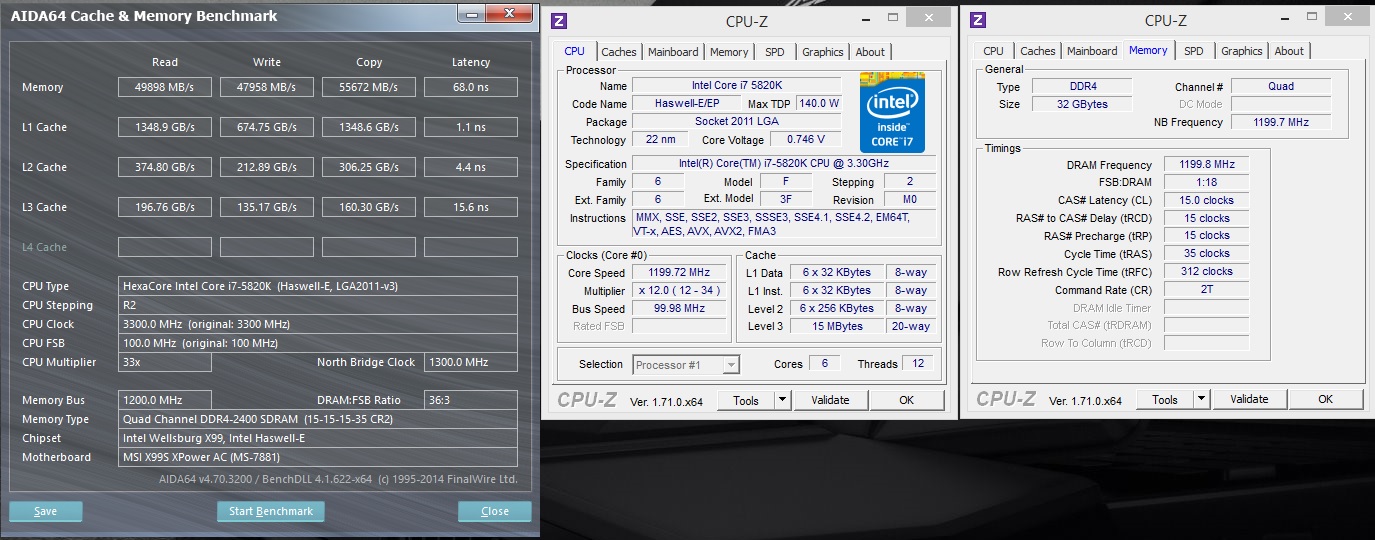Switch to CPU tab in right CPU-Z window
Viewport: 1375px width, 540px height.
coord(993,51)
